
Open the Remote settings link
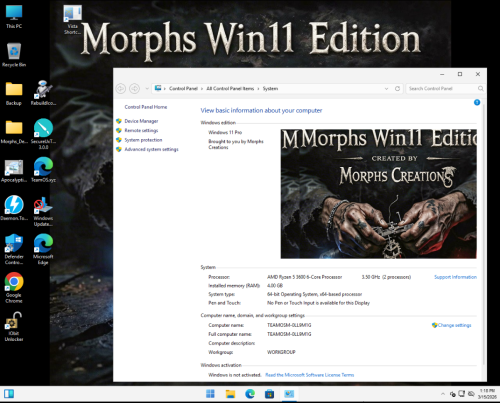click(141, 130)
